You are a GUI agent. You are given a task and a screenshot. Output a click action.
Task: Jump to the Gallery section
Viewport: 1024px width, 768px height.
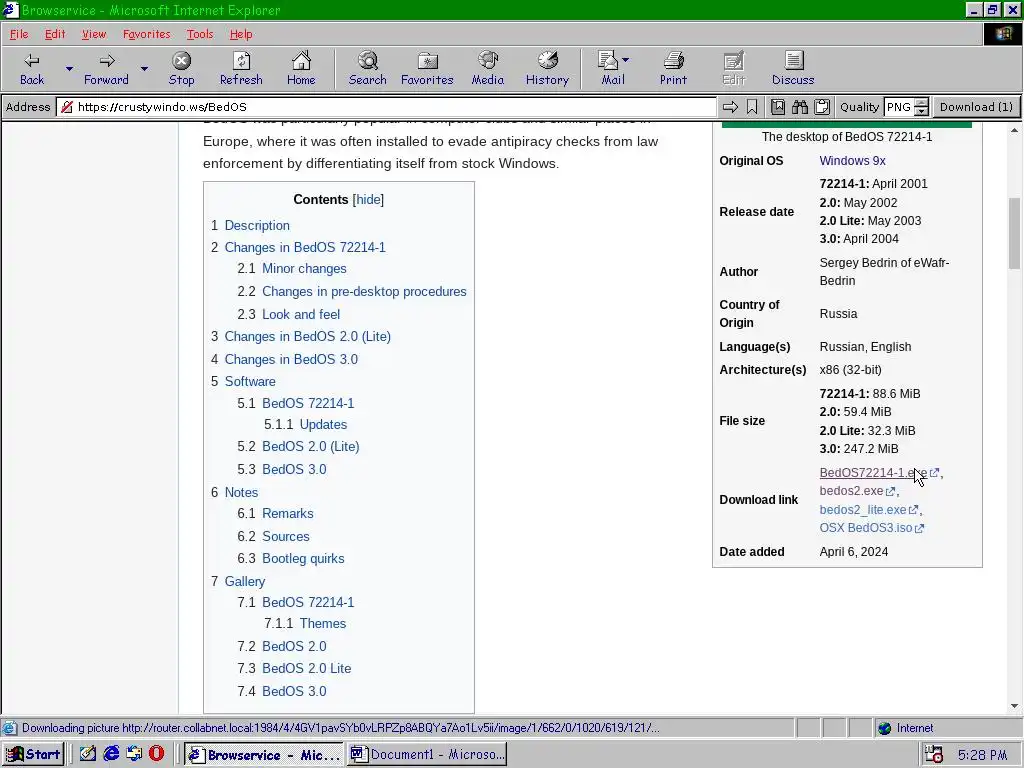pyautogui.click(x=245, y=581)
